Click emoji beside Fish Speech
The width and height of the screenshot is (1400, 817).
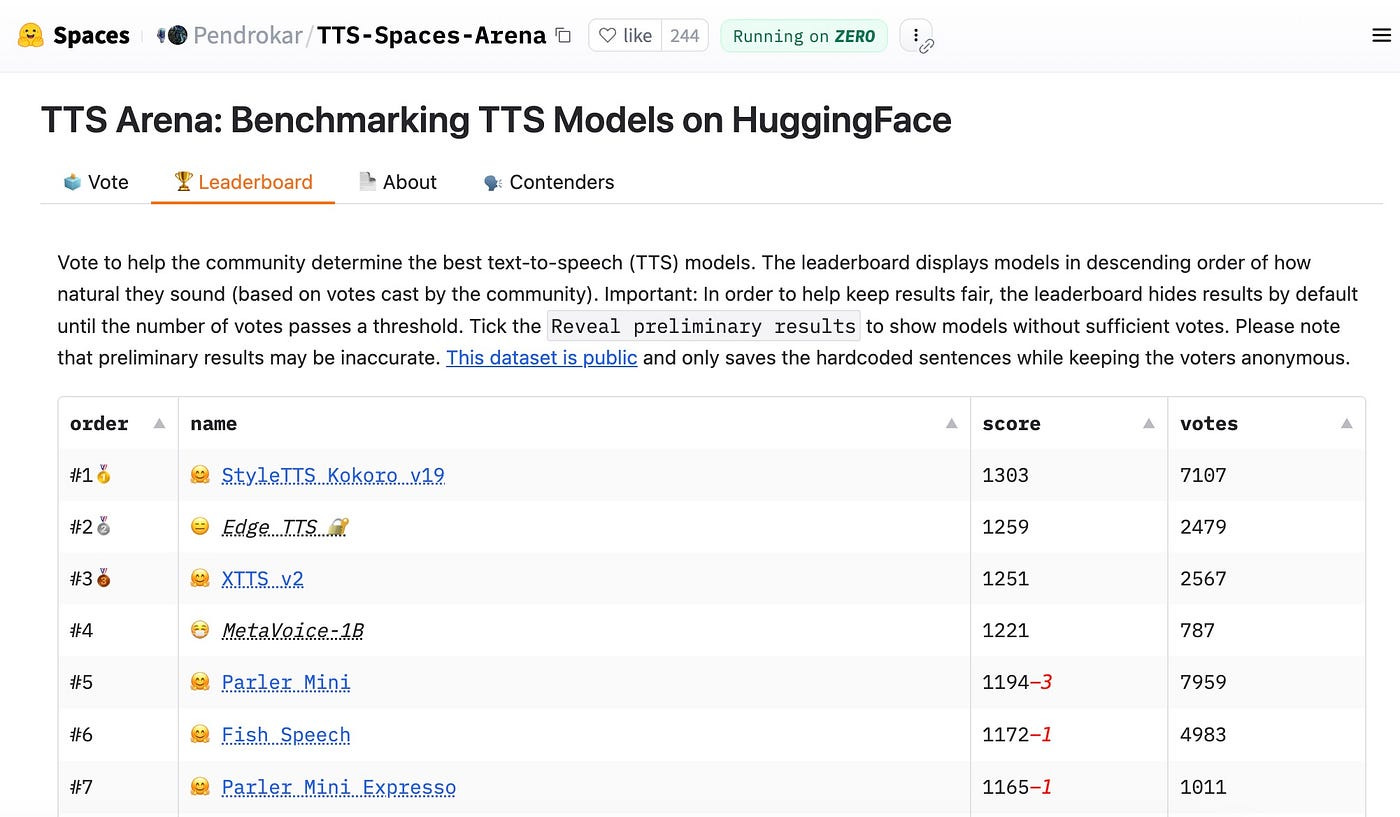[x=200, y=735]
